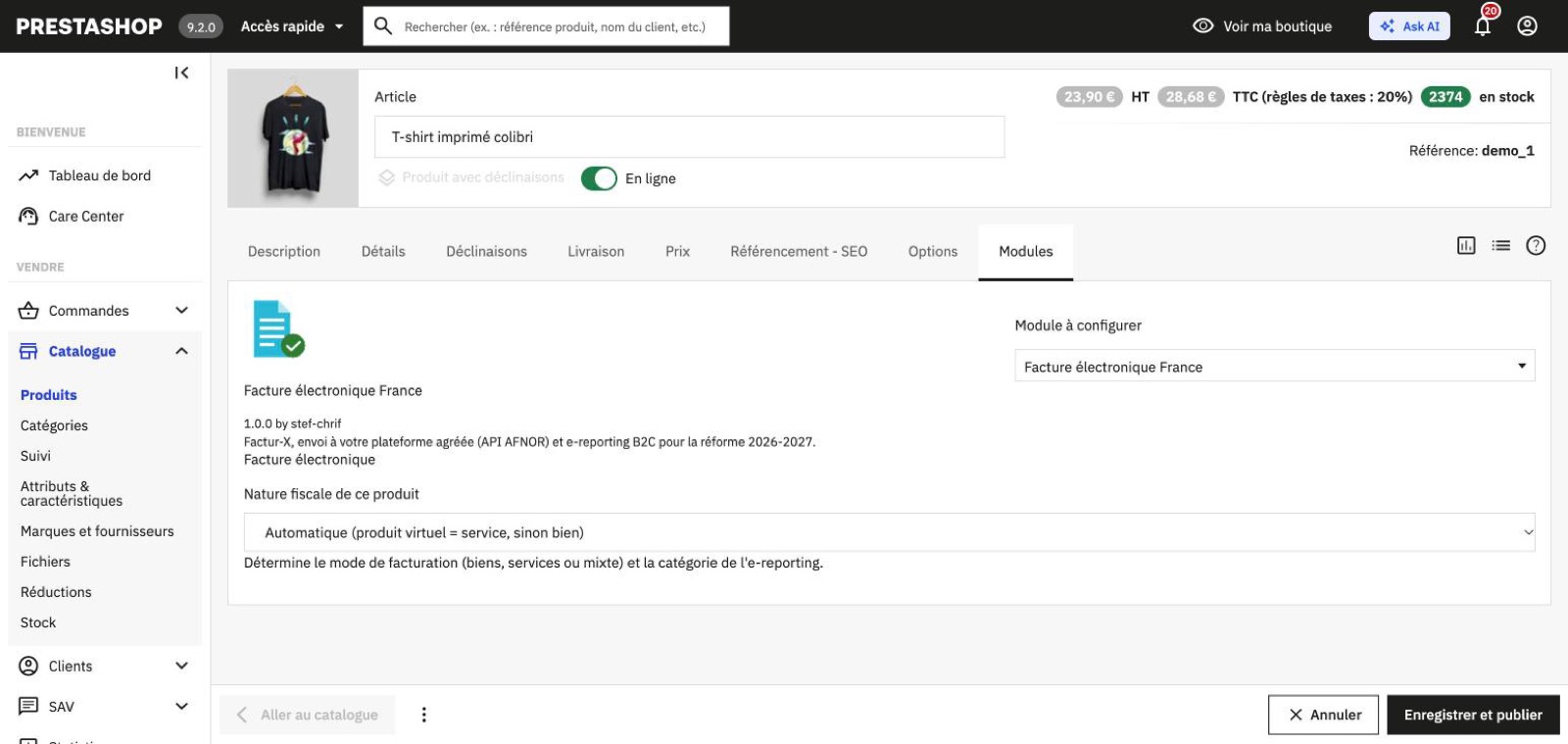Open the Module à configurer dropdown
Image resolution: width=1568 pixels, height=744 pixels.
tap(1274, 367)
